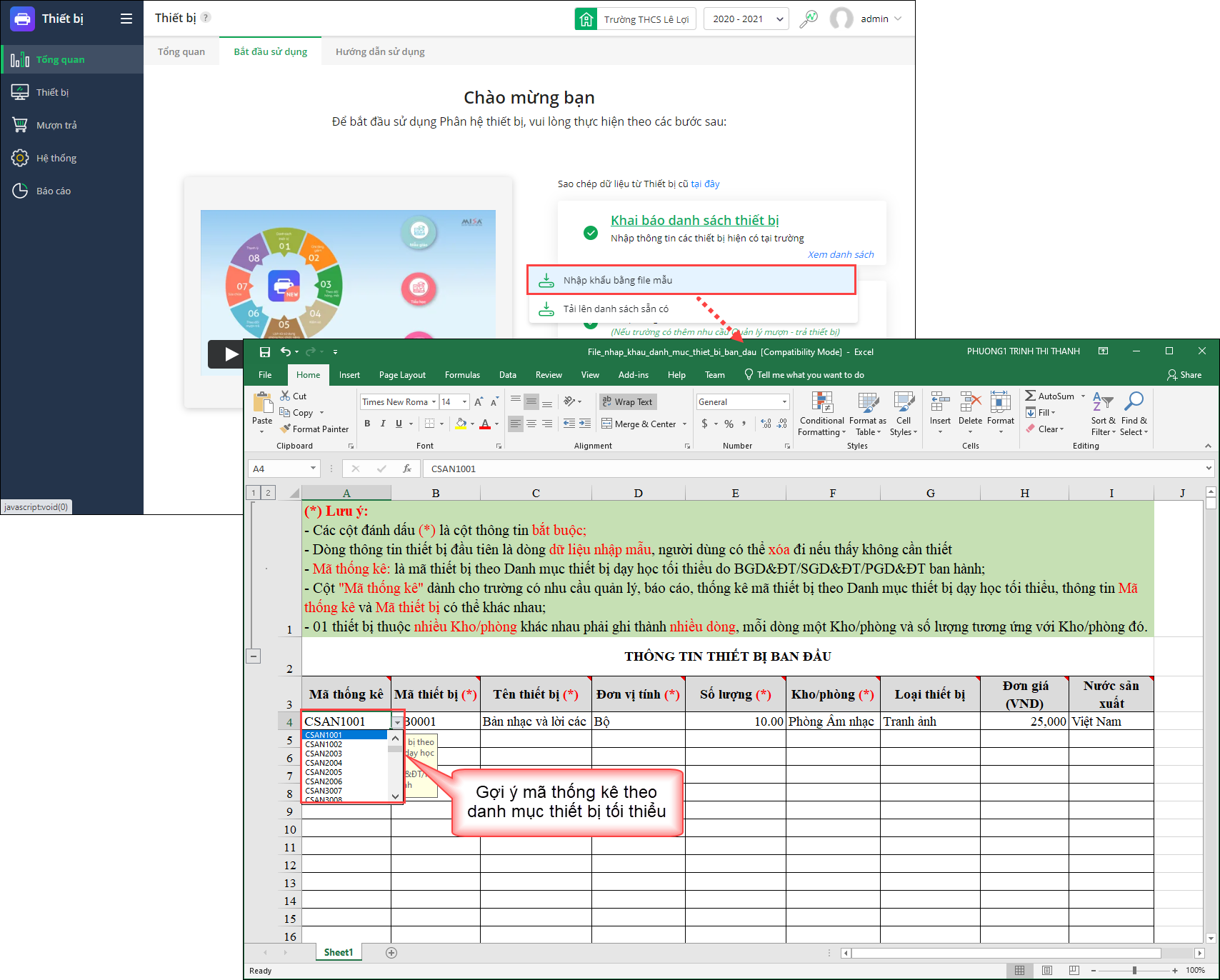Open Conditional Formatting in Styles group
Screen dimensions: 1220x980
(821, 414)
